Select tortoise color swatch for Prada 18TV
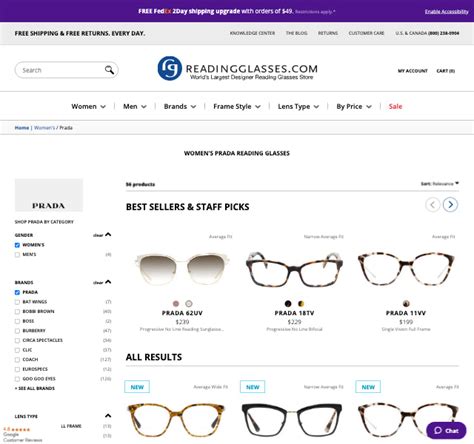The width and height of the screenshot is (474, 444). coord(301,303)
